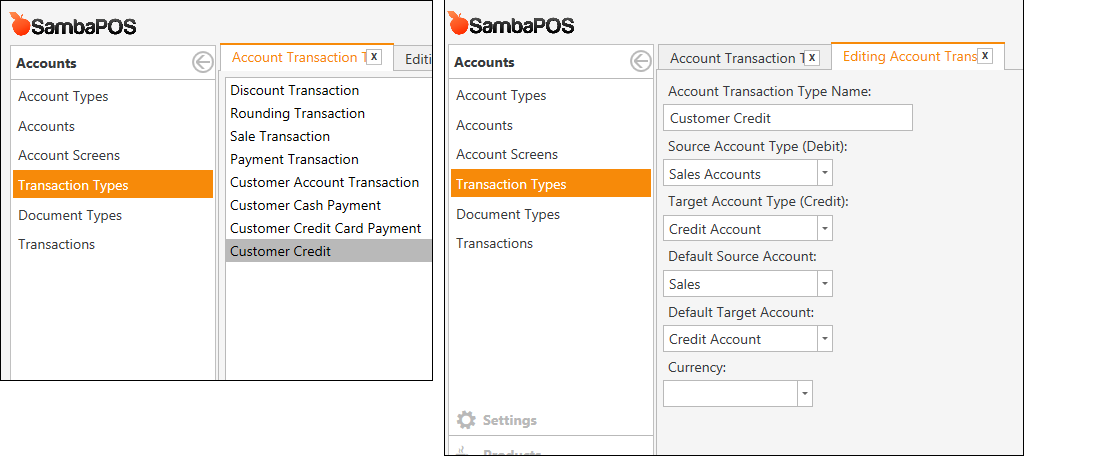Open Account Screens in left sidebar
Viewport: 1109px width, 457px height.
coord(69,155)
